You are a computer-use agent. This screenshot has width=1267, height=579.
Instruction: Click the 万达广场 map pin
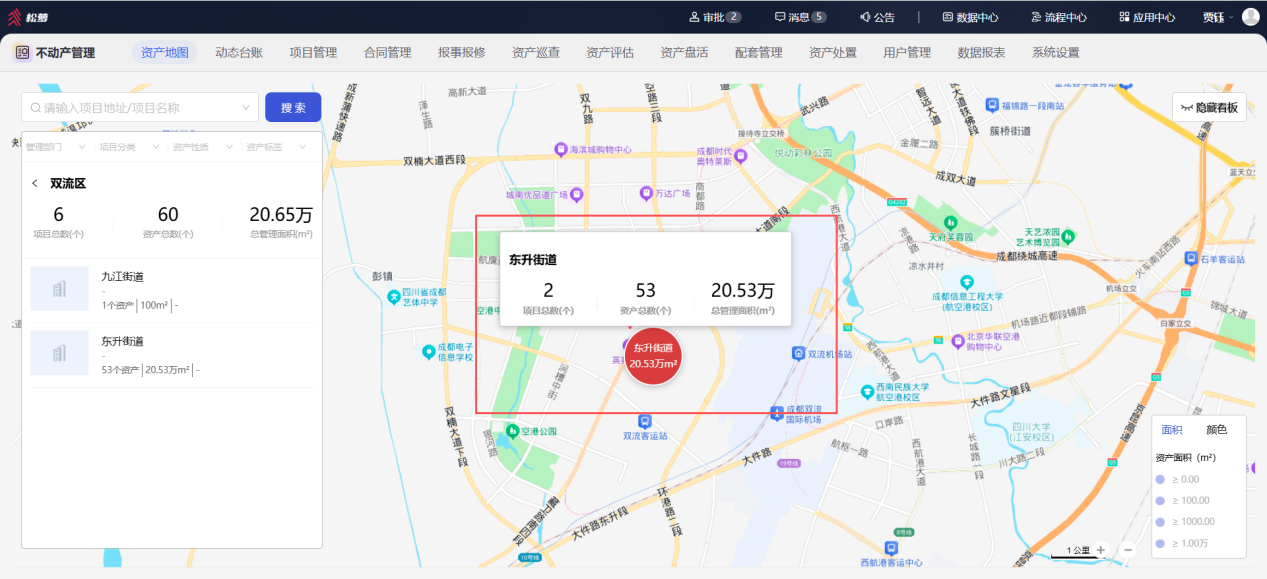coord(646,193)
